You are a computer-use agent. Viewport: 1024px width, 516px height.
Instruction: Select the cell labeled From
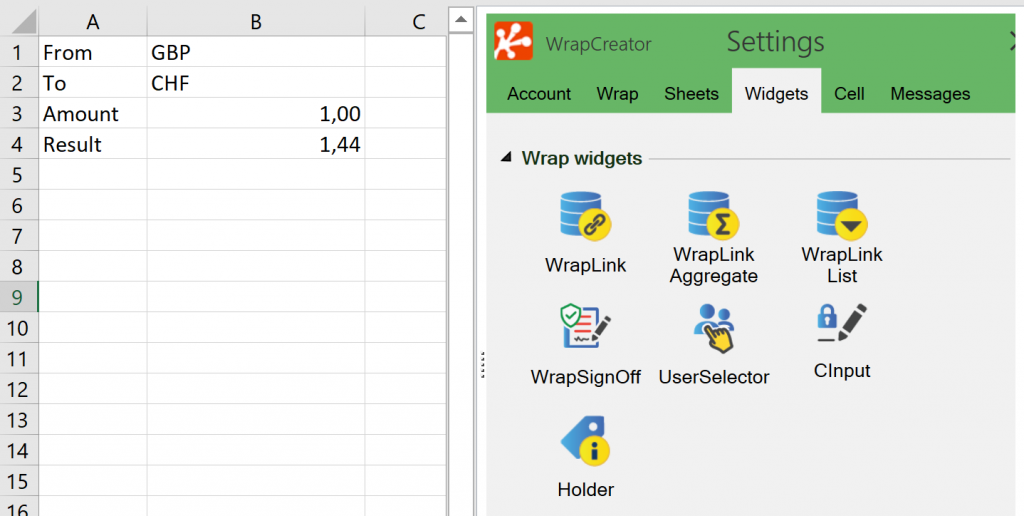(93, 52)
